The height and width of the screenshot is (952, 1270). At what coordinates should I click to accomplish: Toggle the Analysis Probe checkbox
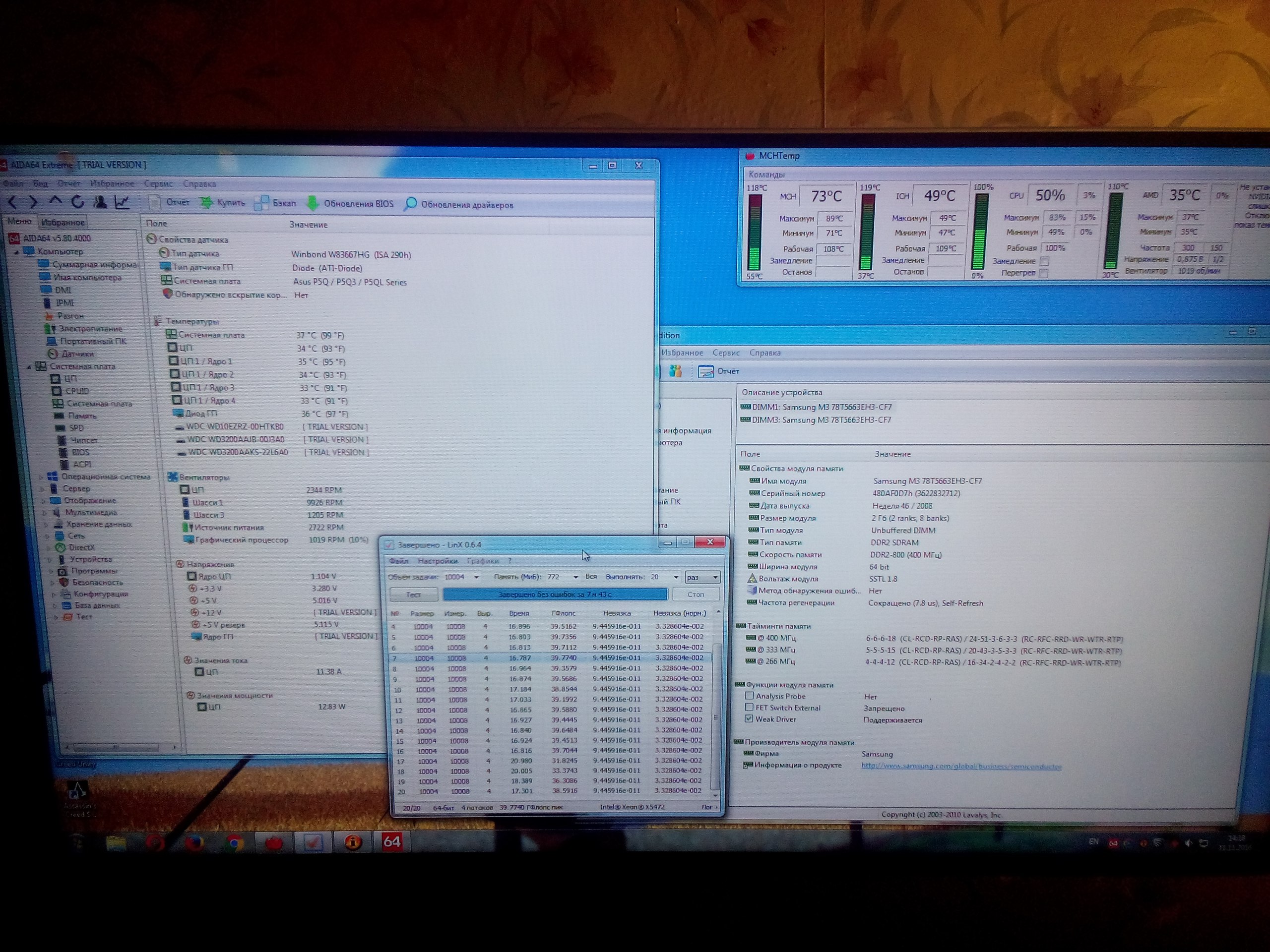[749, 696]
